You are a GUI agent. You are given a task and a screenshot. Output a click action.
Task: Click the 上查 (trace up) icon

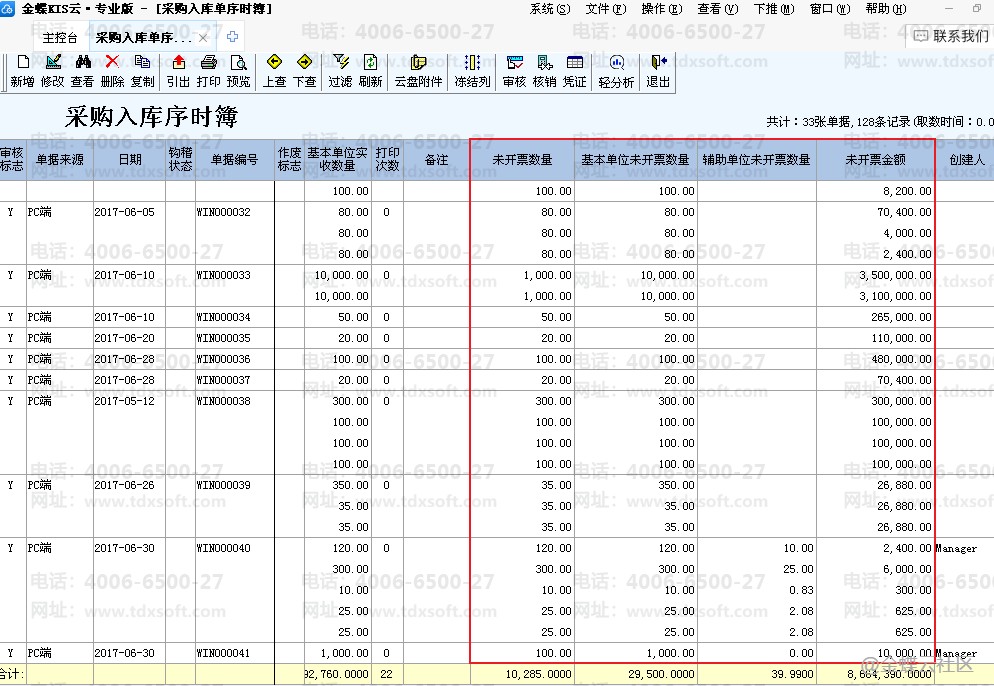click(274, 61)
